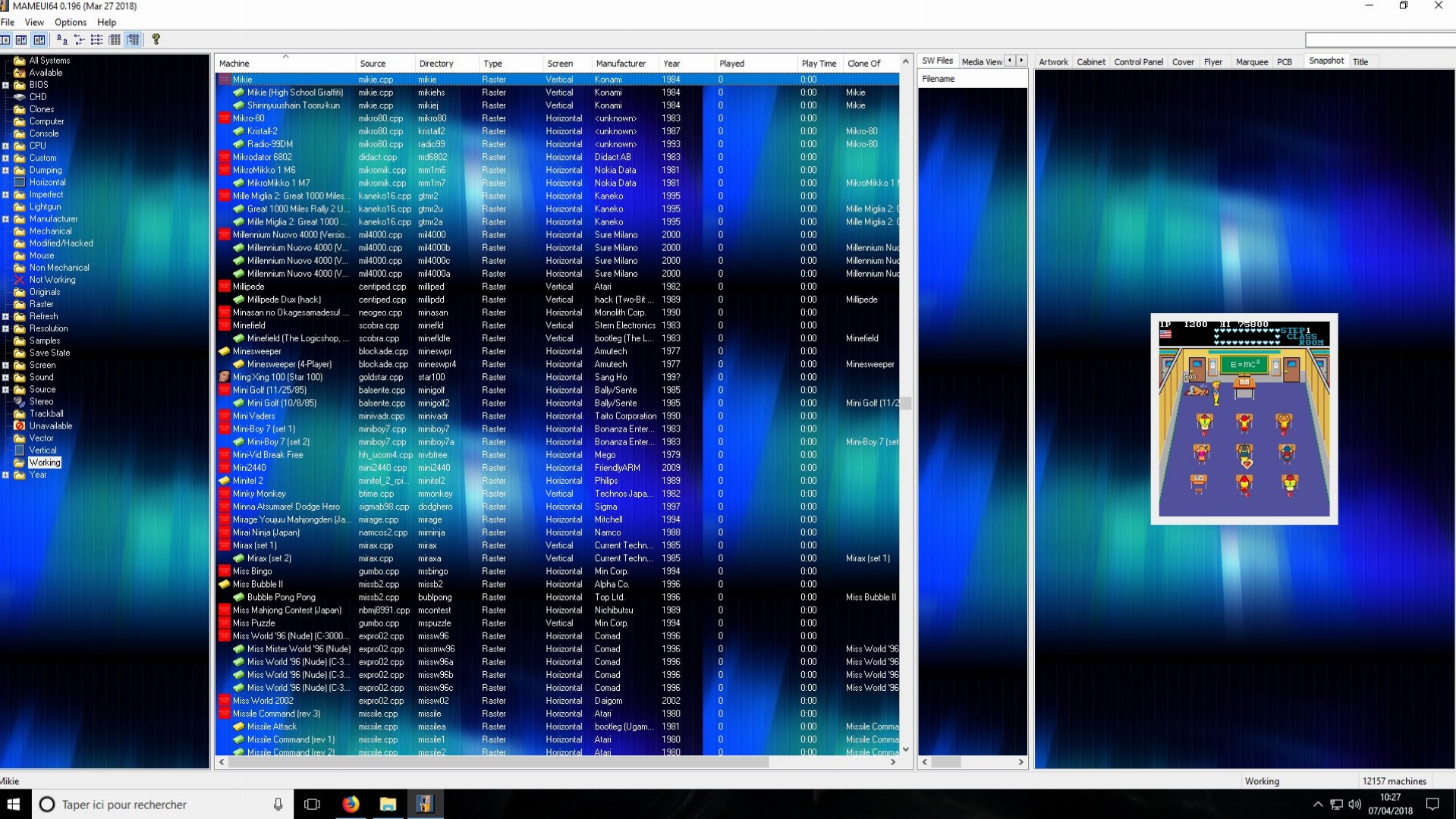Click the machine list vertical scrollbar thumb
Image resolution: width=1456 pixels, height=819 pixels.
click(905, 403)
